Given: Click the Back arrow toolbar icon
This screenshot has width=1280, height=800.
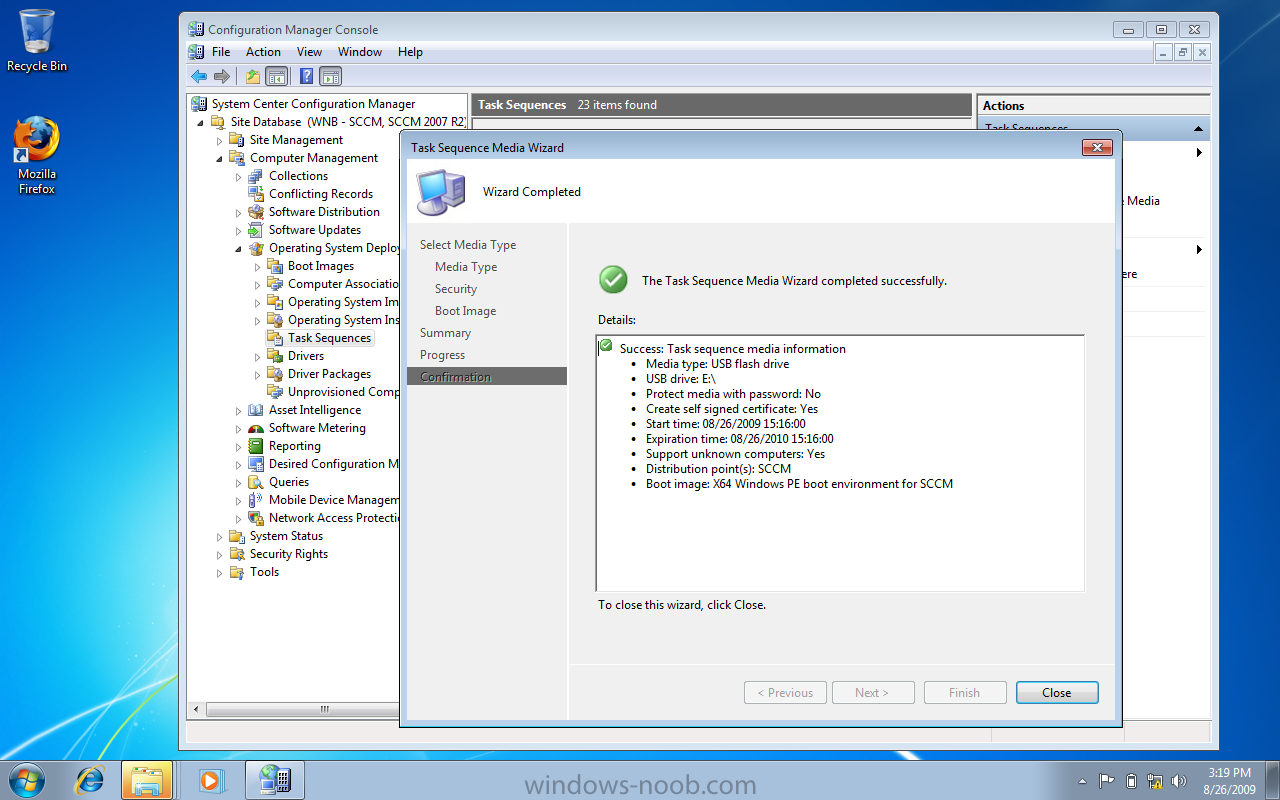Looking at the screenshot, I should [199, 76].
